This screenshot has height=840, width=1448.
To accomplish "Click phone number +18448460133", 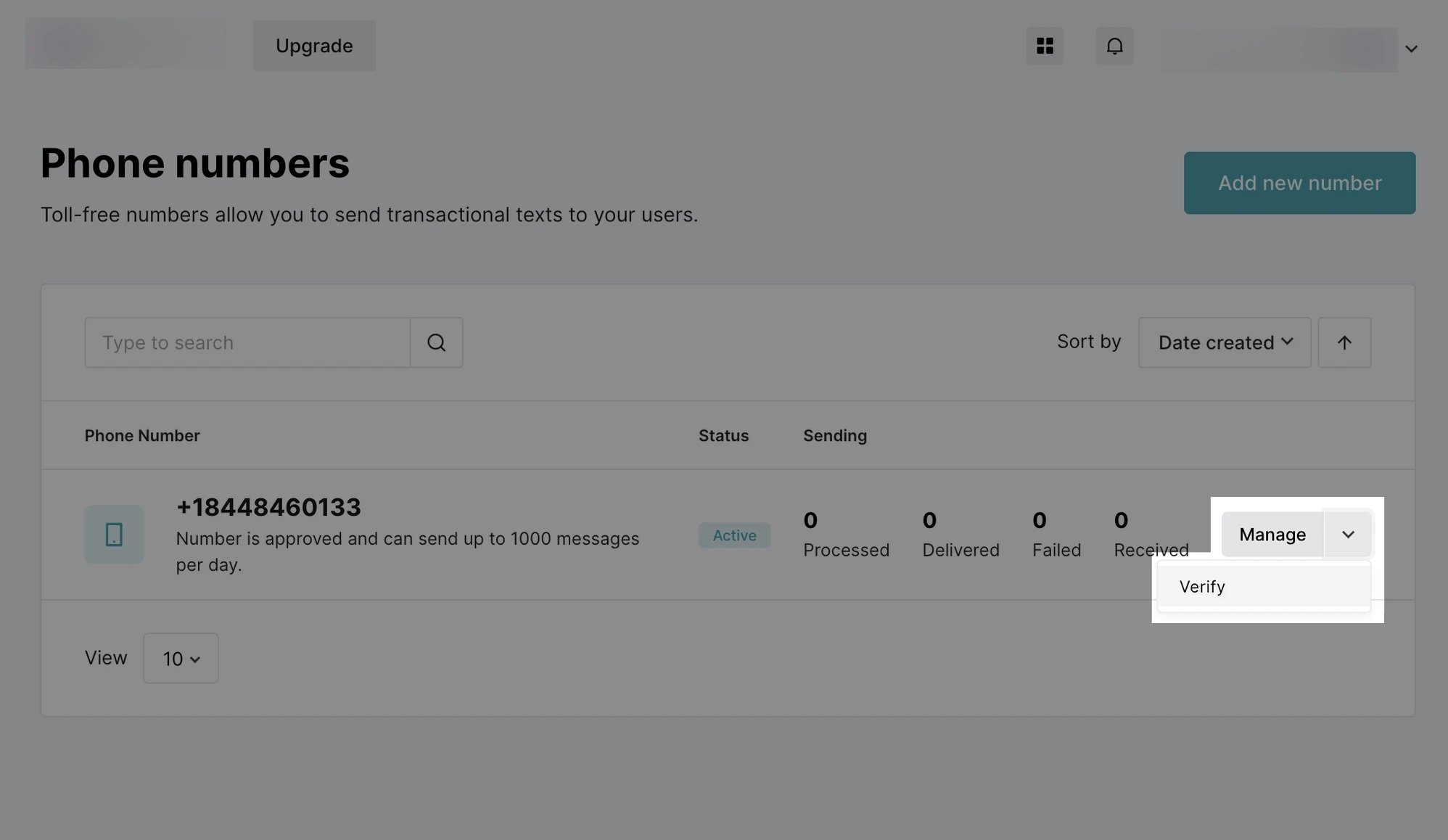I will tap(268, 507).
